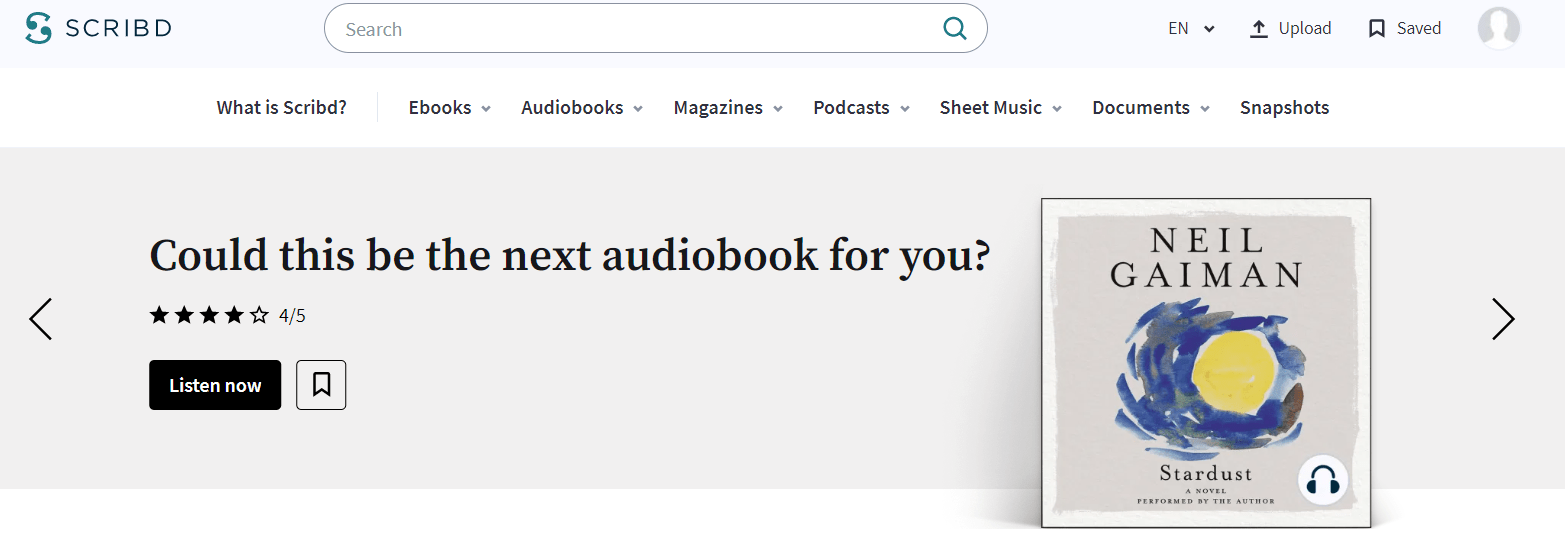Expand the Audiobooks menu
Screen dimensions: 1565x559
[582, 108]
